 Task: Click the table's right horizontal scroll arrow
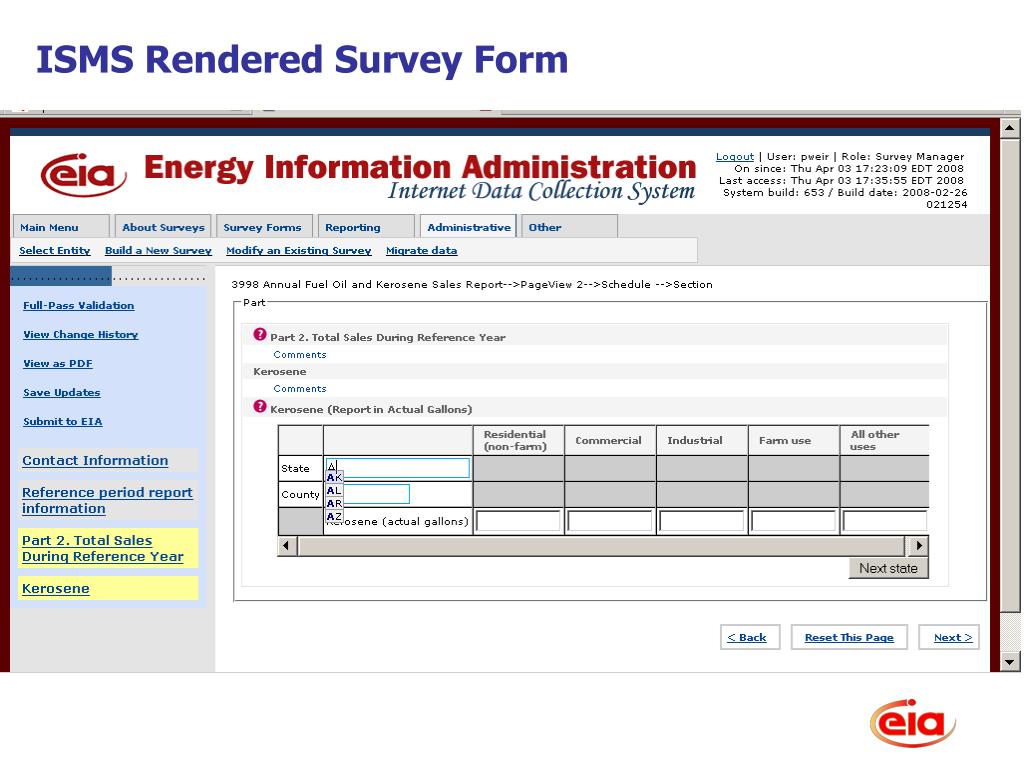918,545
